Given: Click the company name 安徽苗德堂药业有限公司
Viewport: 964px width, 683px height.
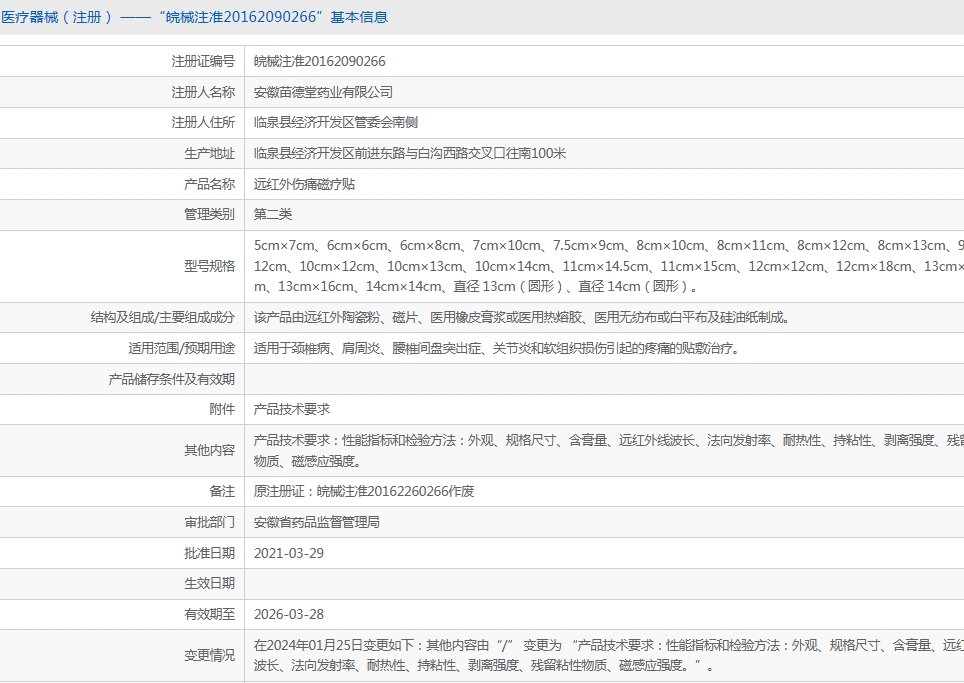Looking at the screenshot, I should [323, 92].
